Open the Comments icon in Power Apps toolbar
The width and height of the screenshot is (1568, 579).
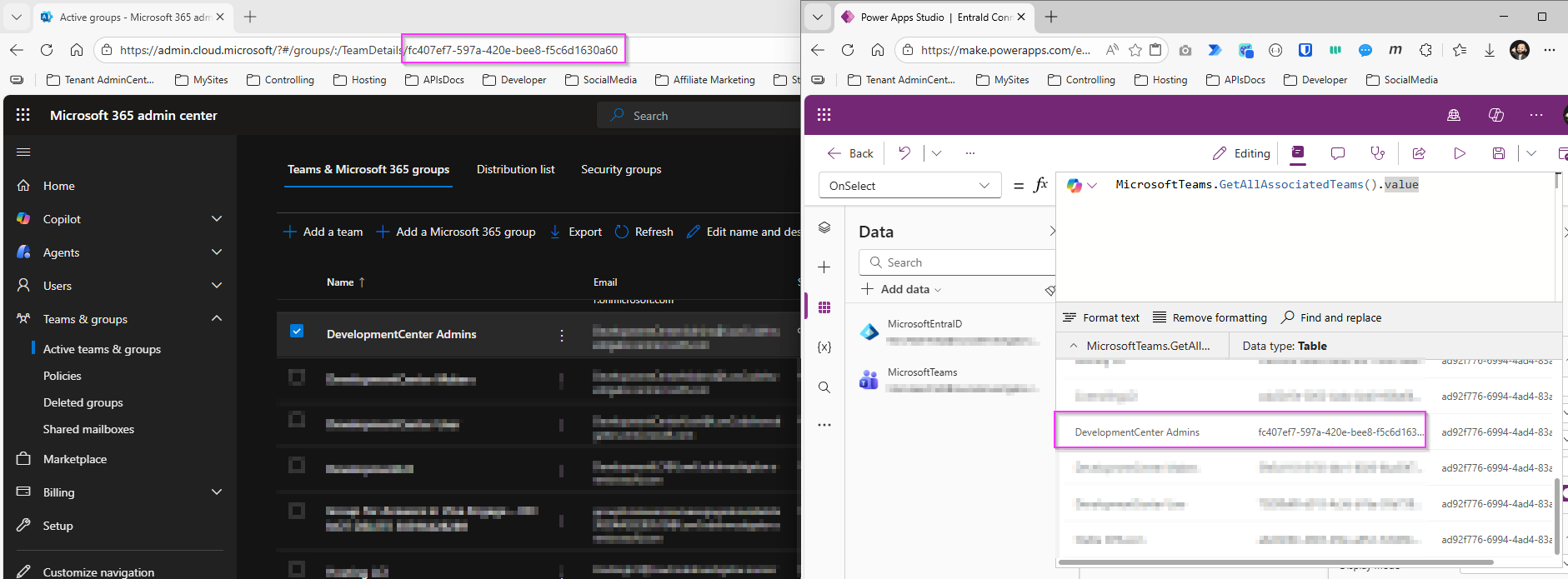pos(1338,153)
